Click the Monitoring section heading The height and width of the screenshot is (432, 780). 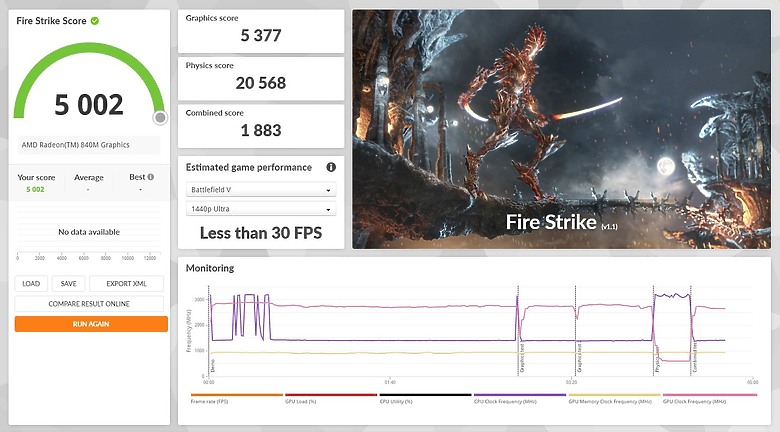coord(210,268)
